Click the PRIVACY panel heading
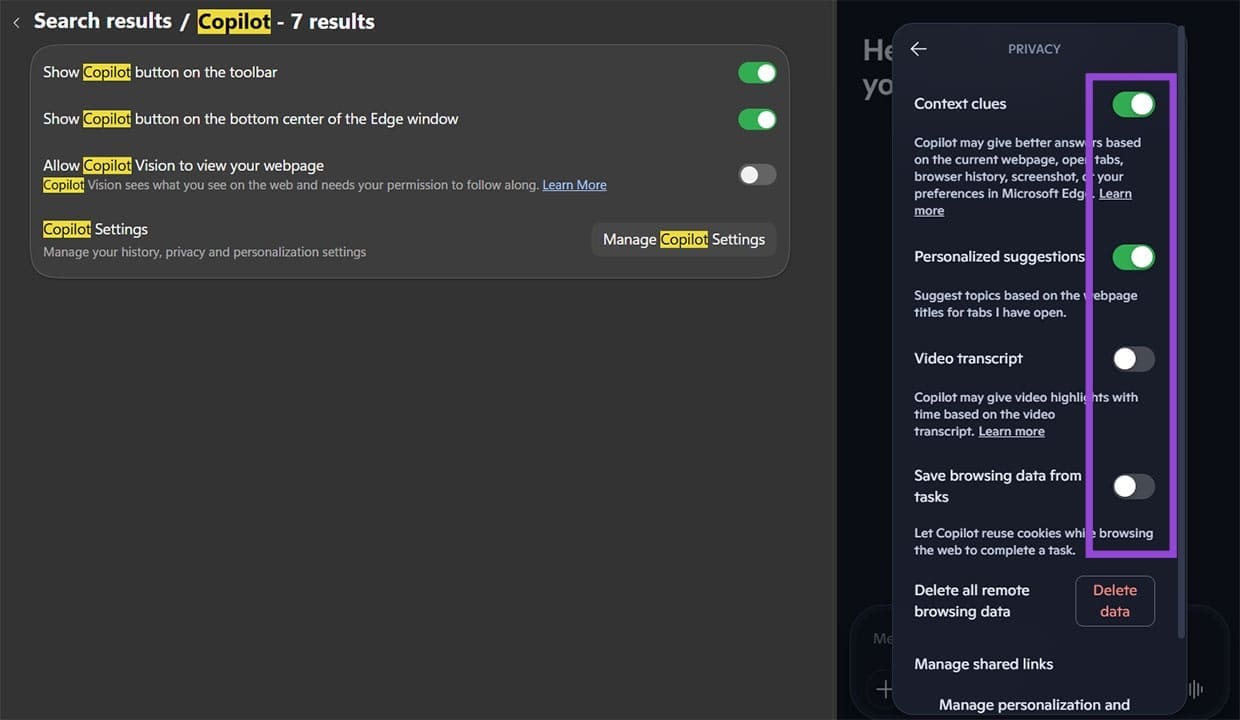The height and width of the screenshot is (720, 1240). (1034, 49)
